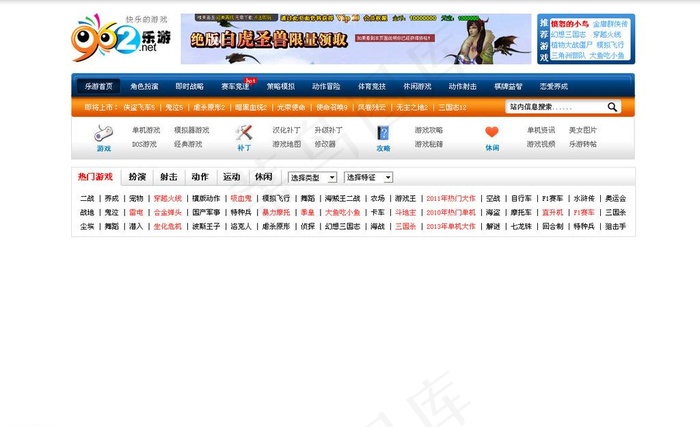Open the 乐游转帖 link
Image resolution: width=700 pixels, height=427 pixels.
[x=583, y=144]
